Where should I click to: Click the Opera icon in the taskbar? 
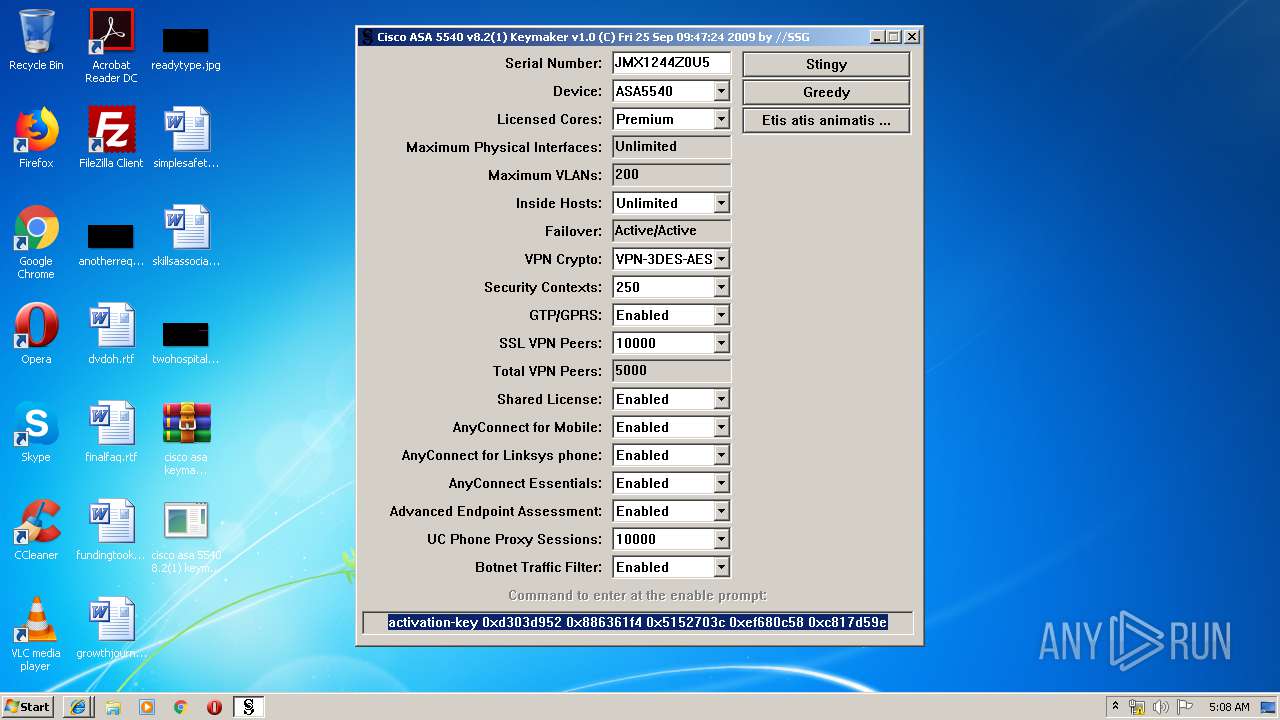(215, 707)
